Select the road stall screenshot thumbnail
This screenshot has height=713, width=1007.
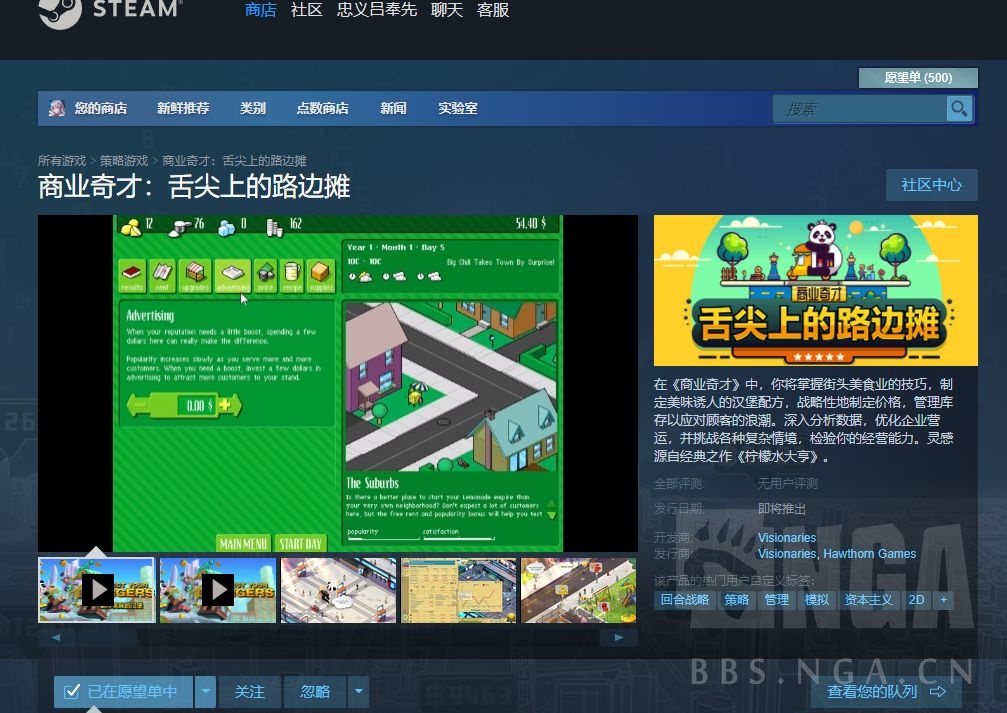579,590
